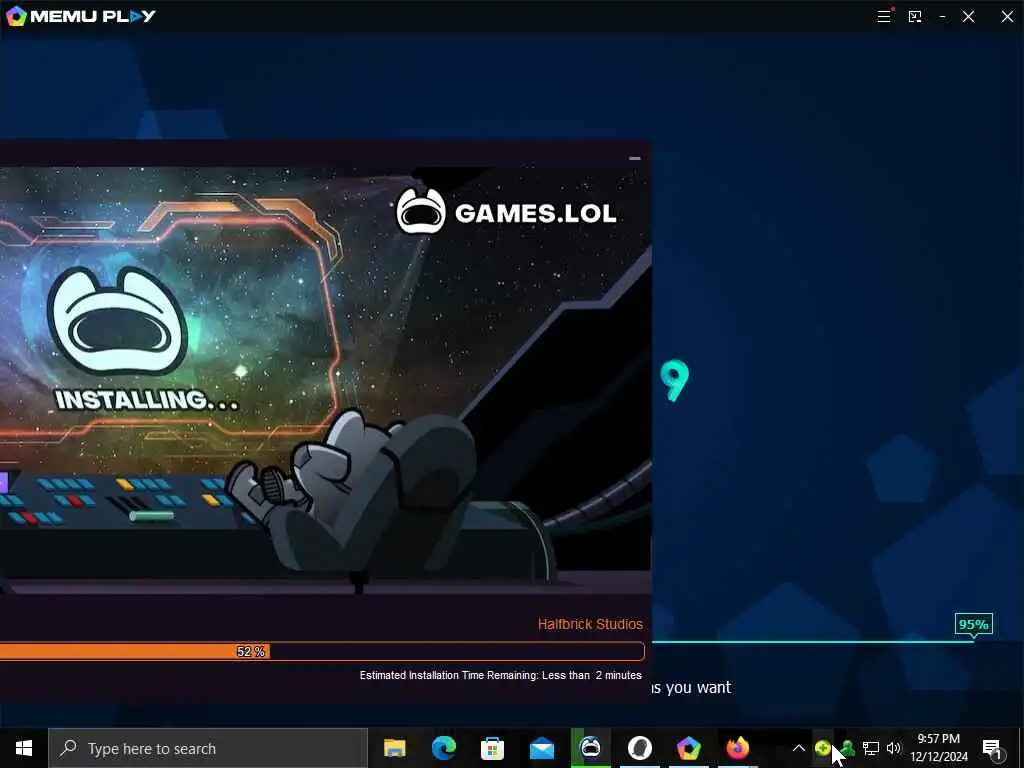1024x768 pixels.
Task: Open Firefox from the taskbar
Action: (x=738, y=748)
